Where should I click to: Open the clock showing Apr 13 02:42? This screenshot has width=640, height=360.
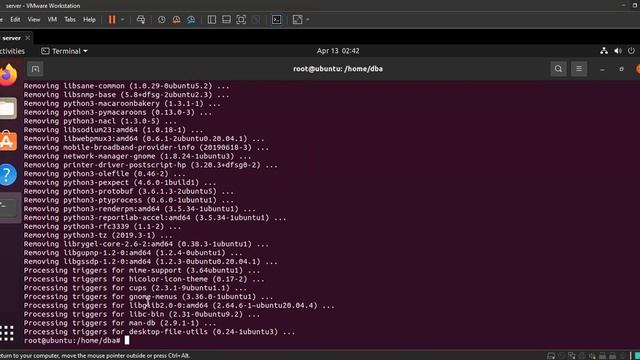(338, 51)
